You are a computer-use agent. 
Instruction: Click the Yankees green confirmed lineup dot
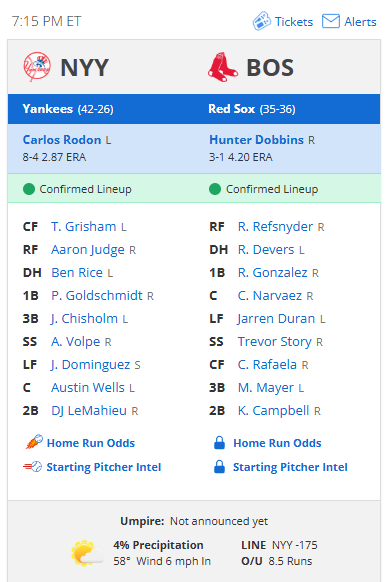click(29, 189)
